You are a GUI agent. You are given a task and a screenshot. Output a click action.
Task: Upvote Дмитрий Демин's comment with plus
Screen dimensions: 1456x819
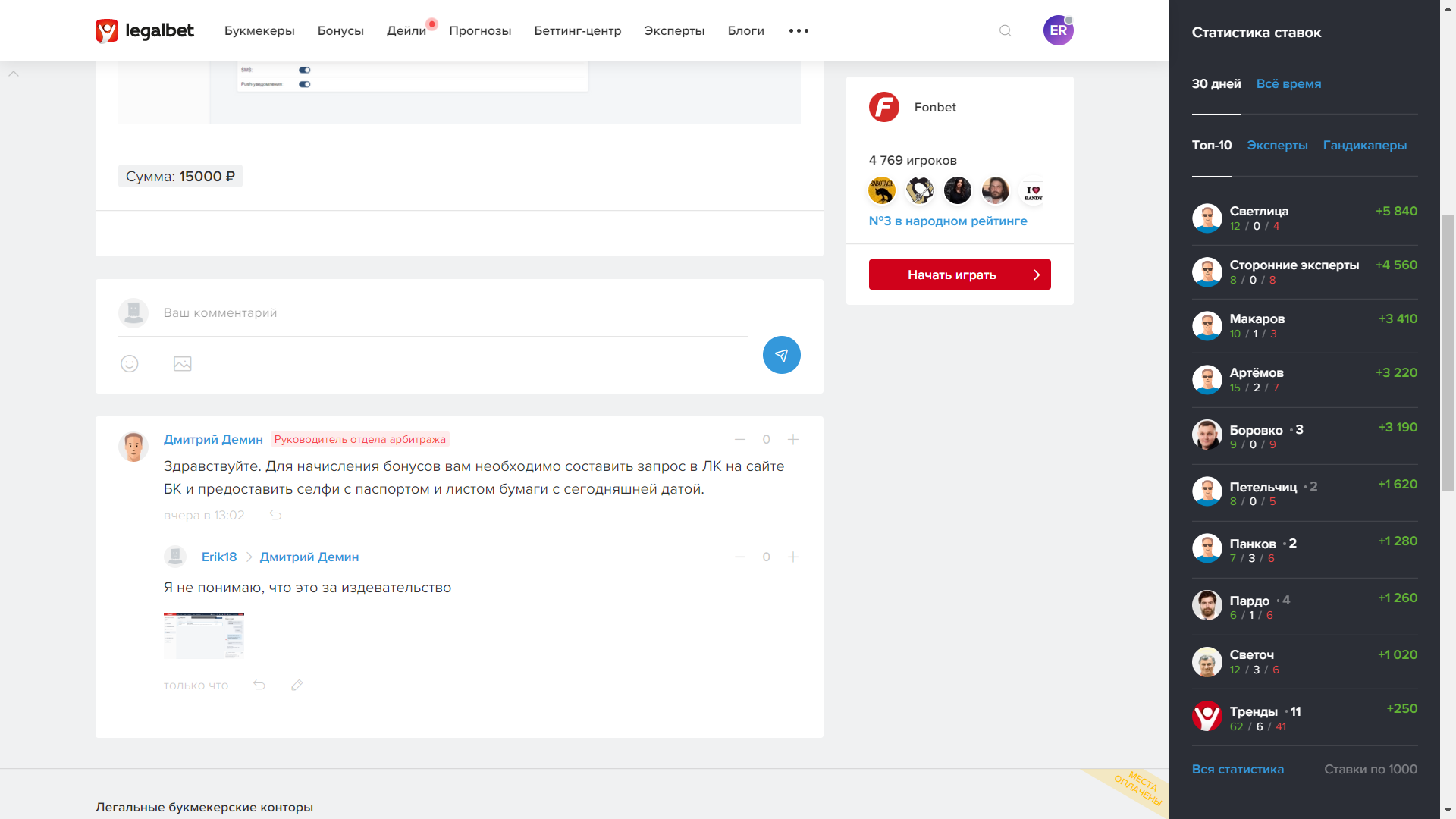click(793, 440)
